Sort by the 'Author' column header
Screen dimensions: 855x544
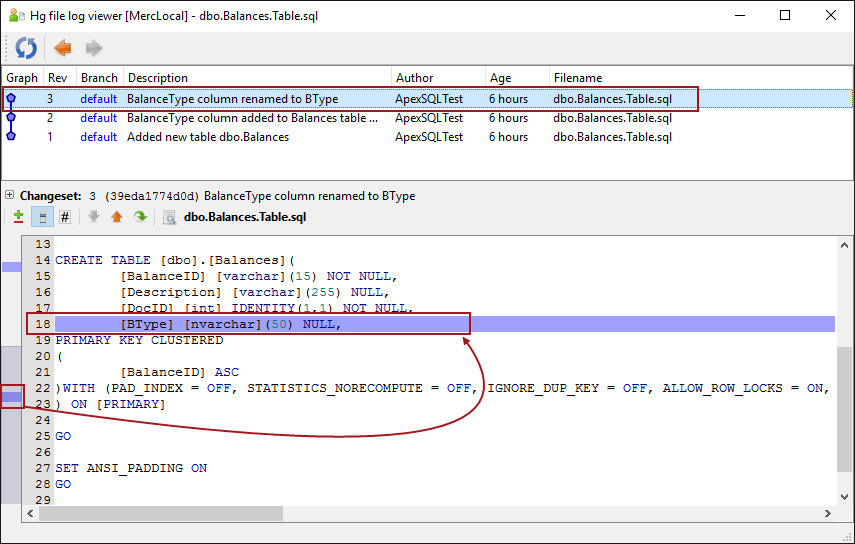pyautogui.click(x=415, y=78)
